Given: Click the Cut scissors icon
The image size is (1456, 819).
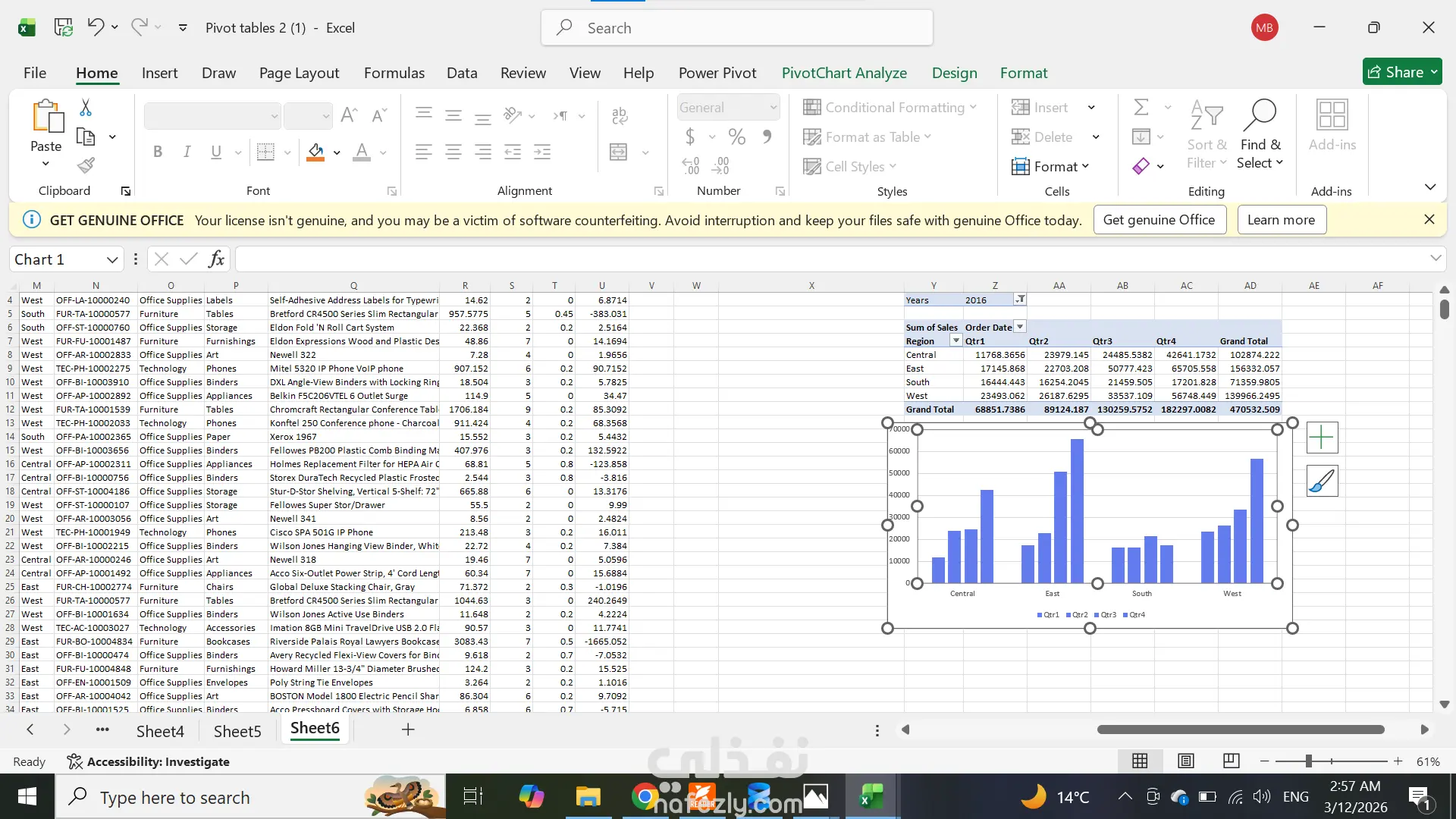Looking at the screenshot, I should coord(86,108).
